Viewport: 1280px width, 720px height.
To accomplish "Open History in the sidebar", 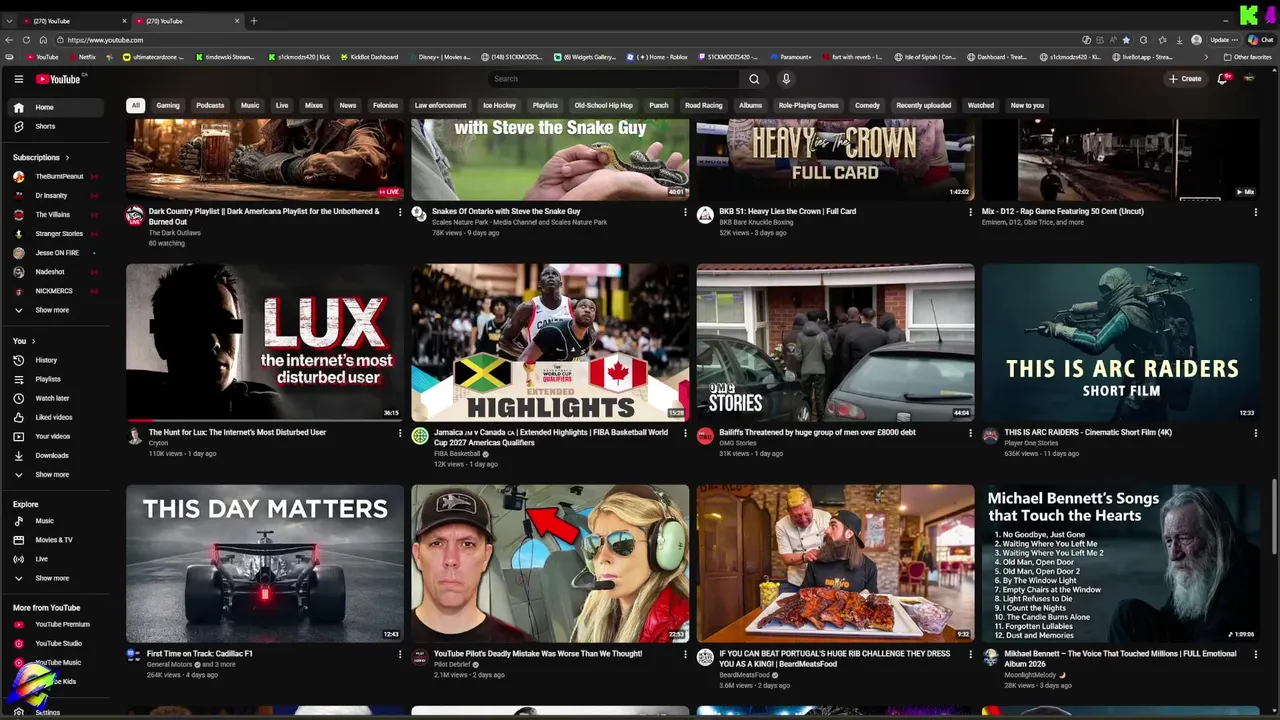I will click(56, 360).
